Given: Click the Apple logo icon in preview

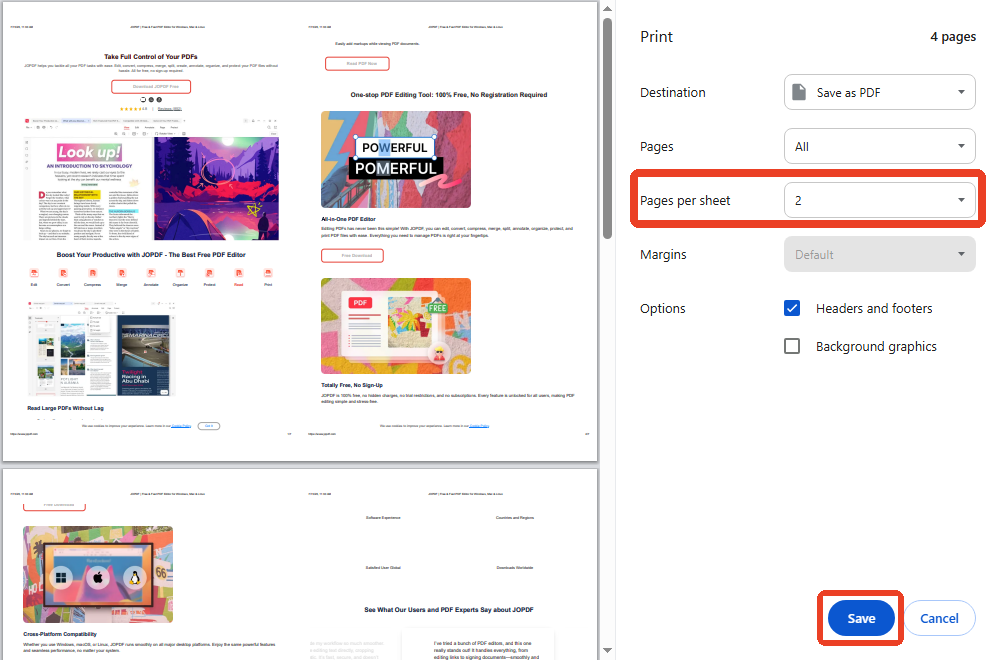Looking at the screenshot, I should [x=98, y=578].
